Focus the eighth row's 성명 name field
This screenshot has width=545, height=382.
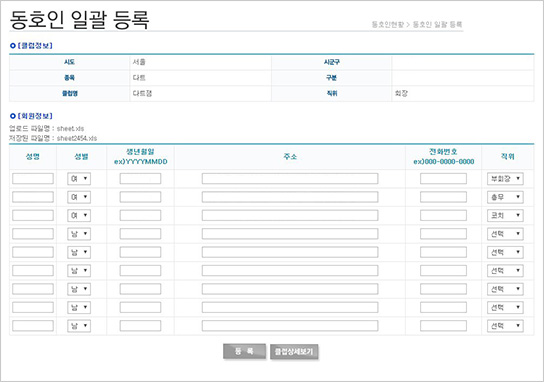coord(33,307)
